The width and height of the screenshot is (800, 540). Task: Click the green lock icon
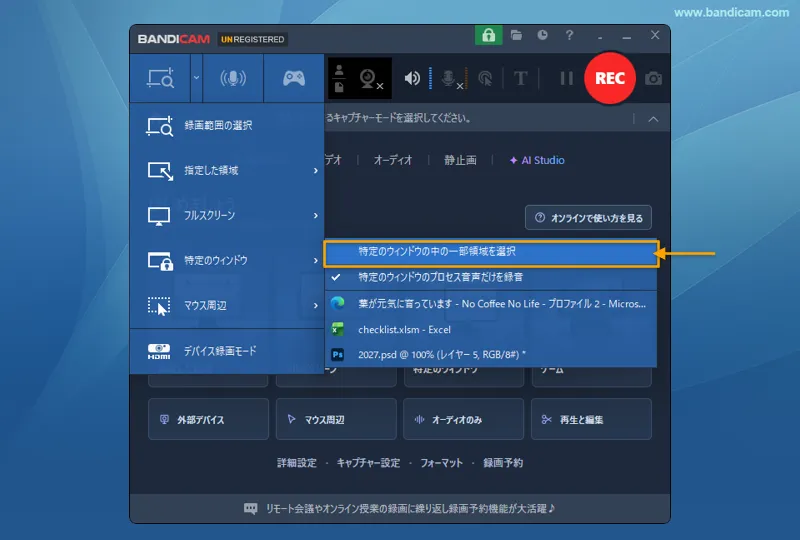[x=488, y=35]
